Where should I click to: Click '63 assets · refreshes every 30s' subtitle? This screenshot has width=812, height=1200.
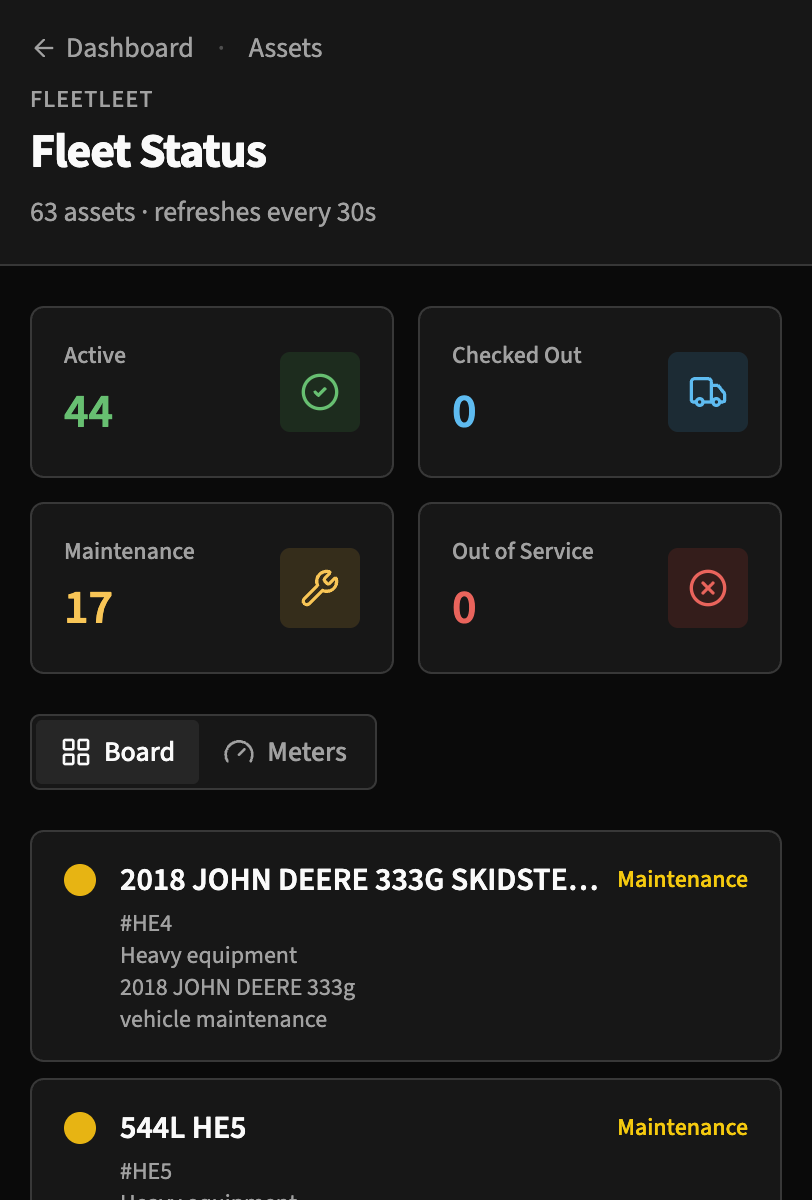(x=203, y=212)
